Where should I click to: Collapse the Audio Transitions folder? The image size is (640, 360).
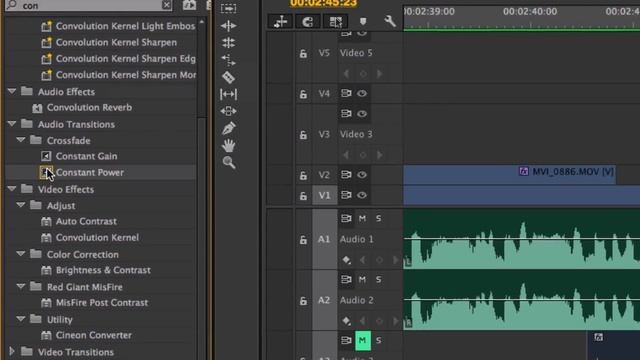[x=12, y=124]
